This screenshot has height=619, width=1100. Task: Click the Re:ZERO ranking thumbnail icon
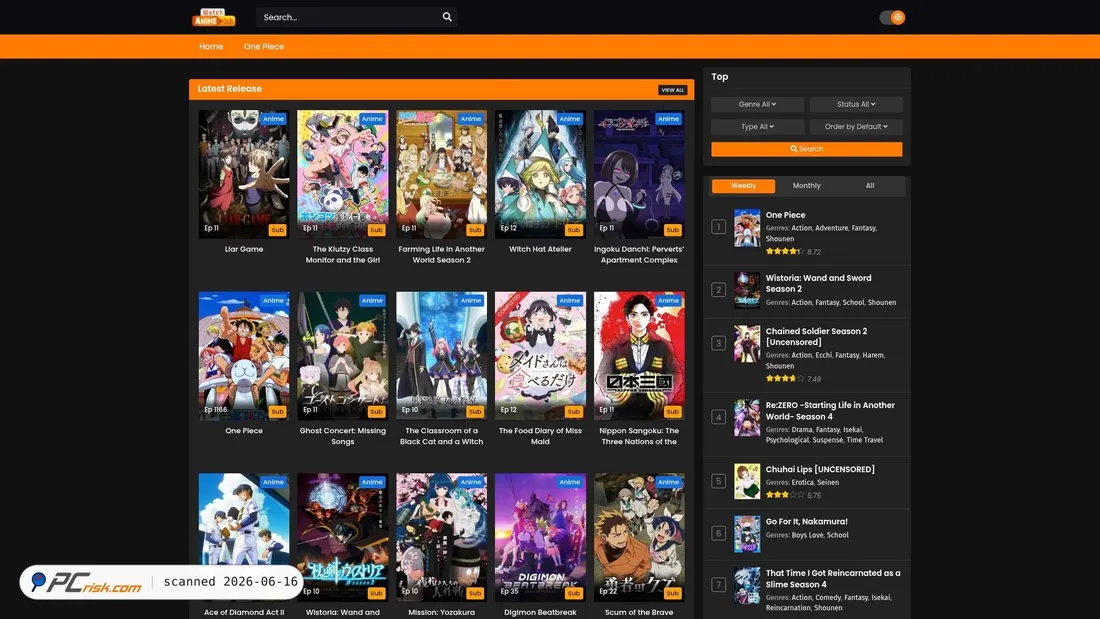tap(747, 418)
